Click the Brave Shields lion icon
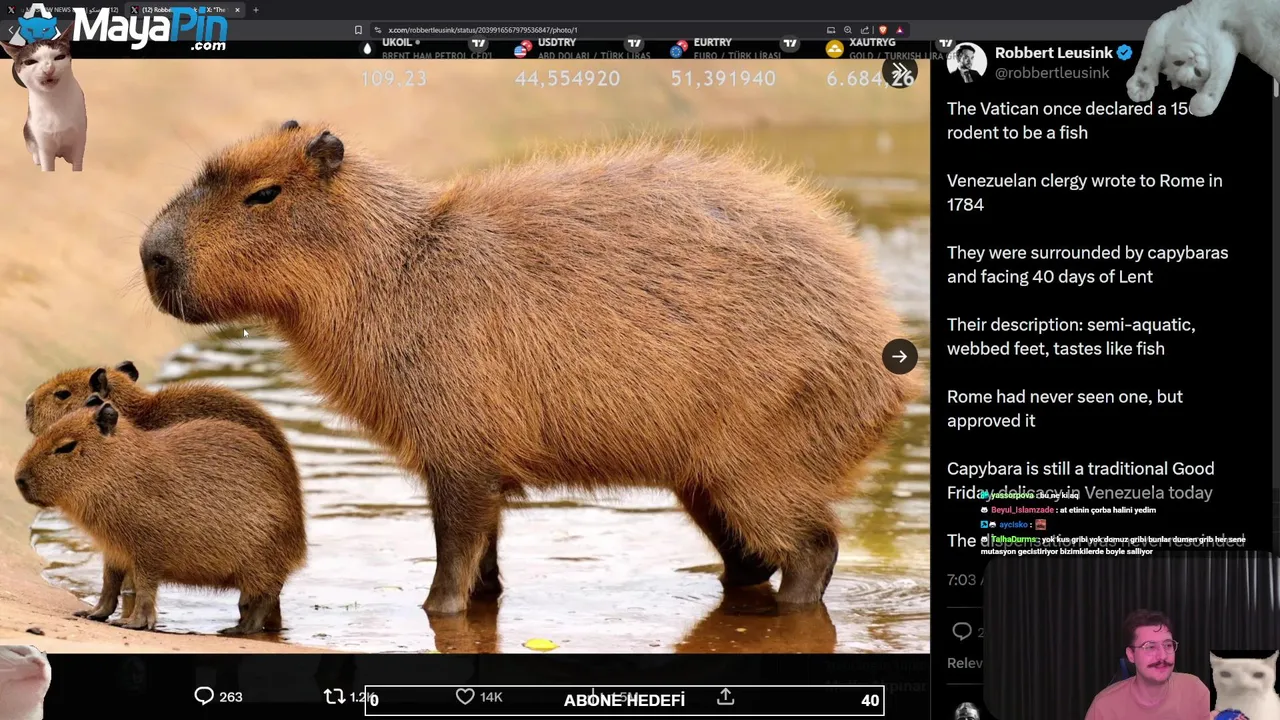Image resolution: width=1280 pixels, height=720 pixels. [882, 30]
